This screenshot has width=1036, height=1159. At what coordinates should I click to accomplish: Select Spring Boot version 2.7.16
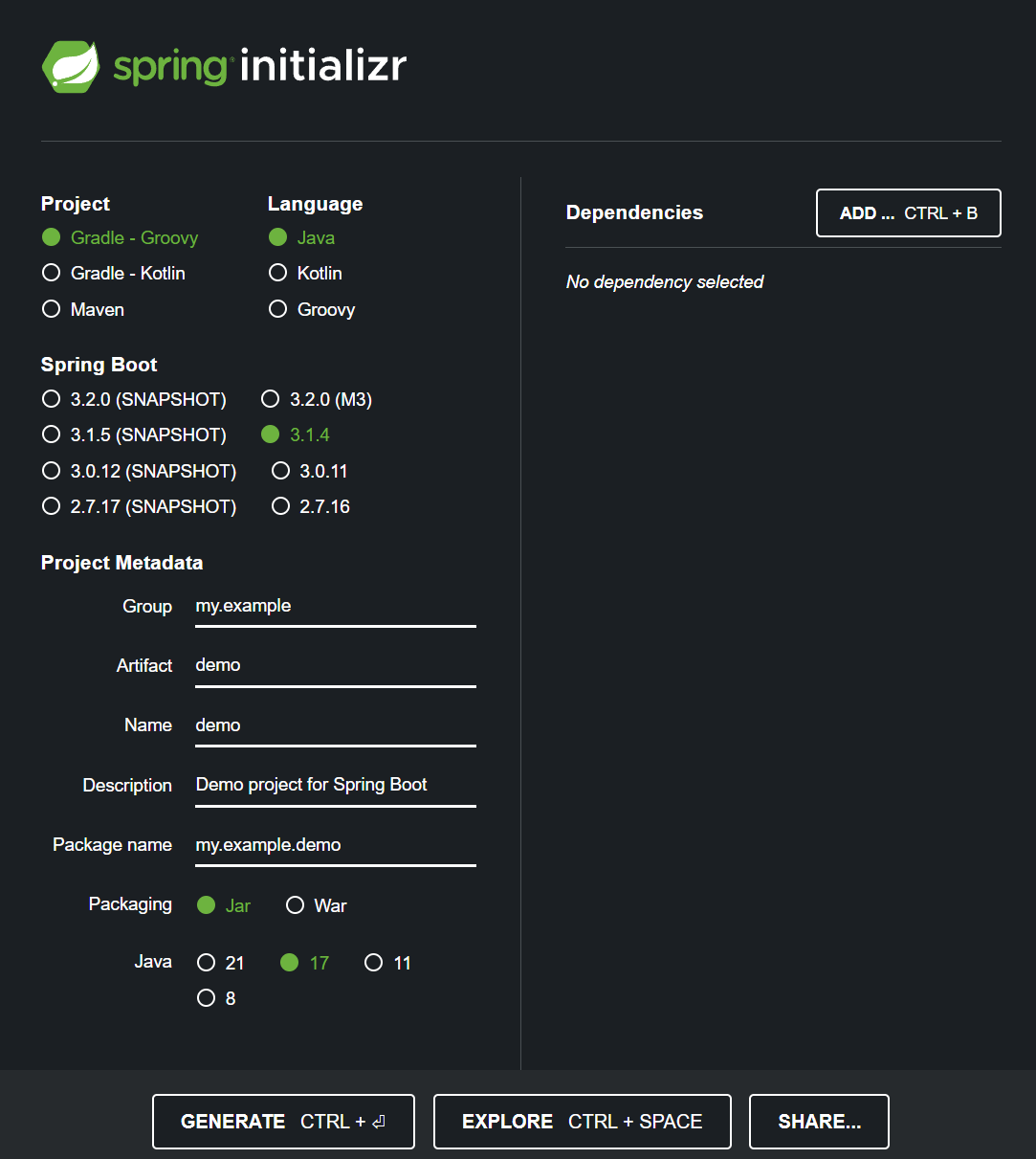point(311,506)
